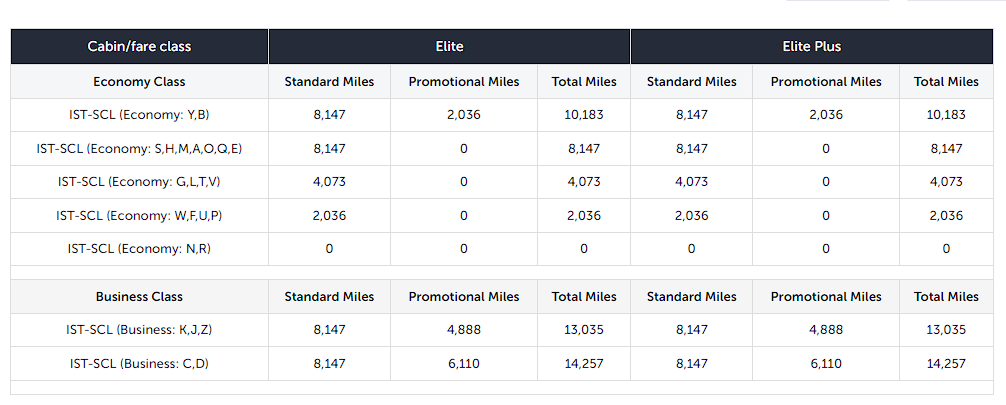Select the IST-SCL (Economy: G,L,T,V) row label
1006x405 pixels.
[139, 182]
